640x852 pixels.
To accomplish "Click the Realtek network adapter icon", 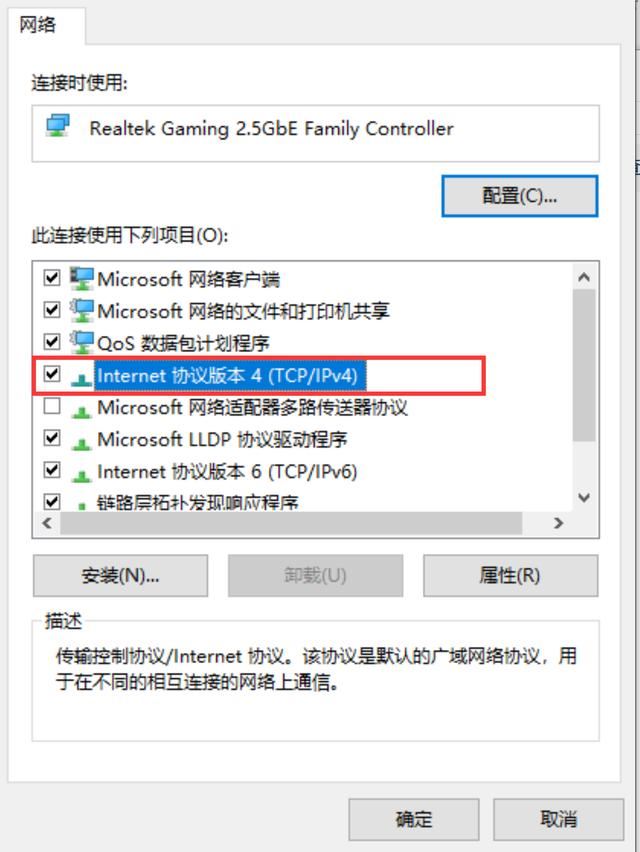I will [57, 126].
